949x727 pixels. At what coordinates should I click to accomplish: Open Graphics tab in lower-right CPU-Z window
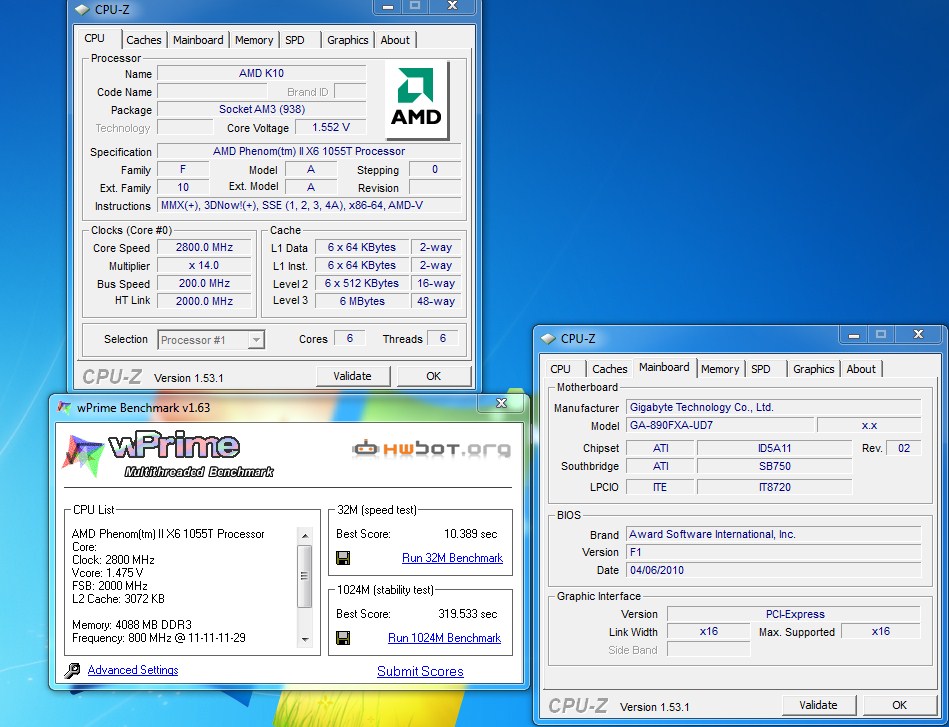(x=813, y=369)
